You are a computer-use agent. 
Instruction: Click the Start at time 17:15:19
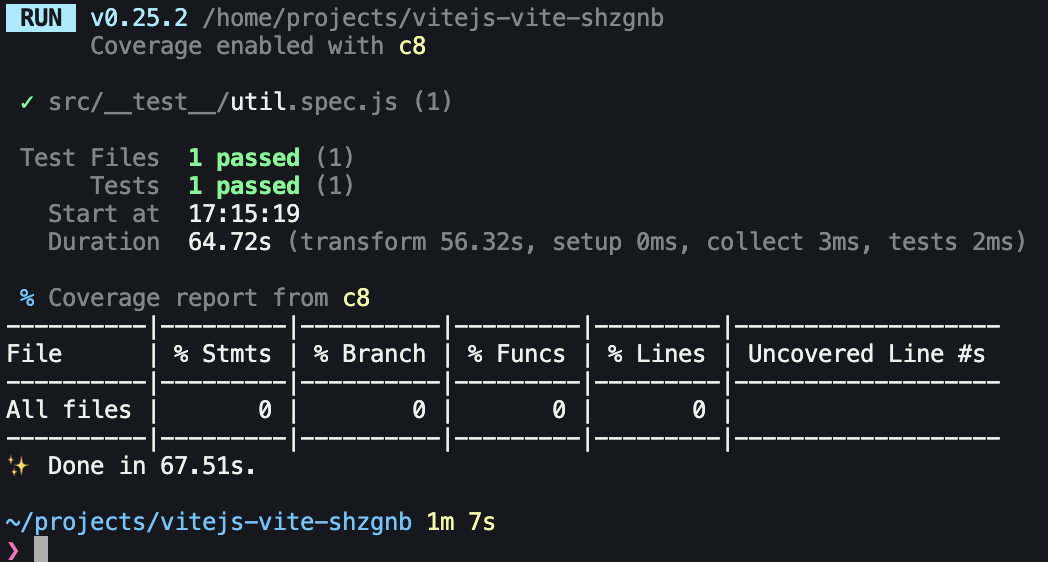[244, 214]
